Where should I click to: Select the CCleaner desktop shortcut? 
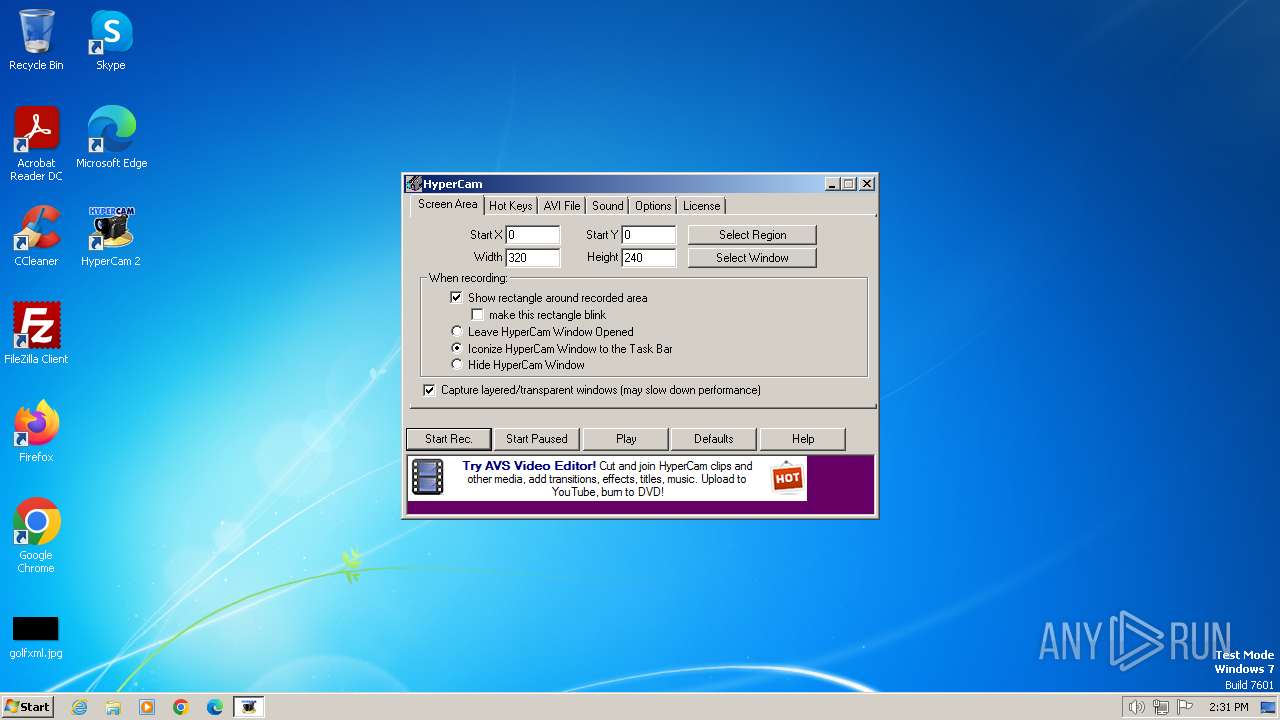point(36,236)
